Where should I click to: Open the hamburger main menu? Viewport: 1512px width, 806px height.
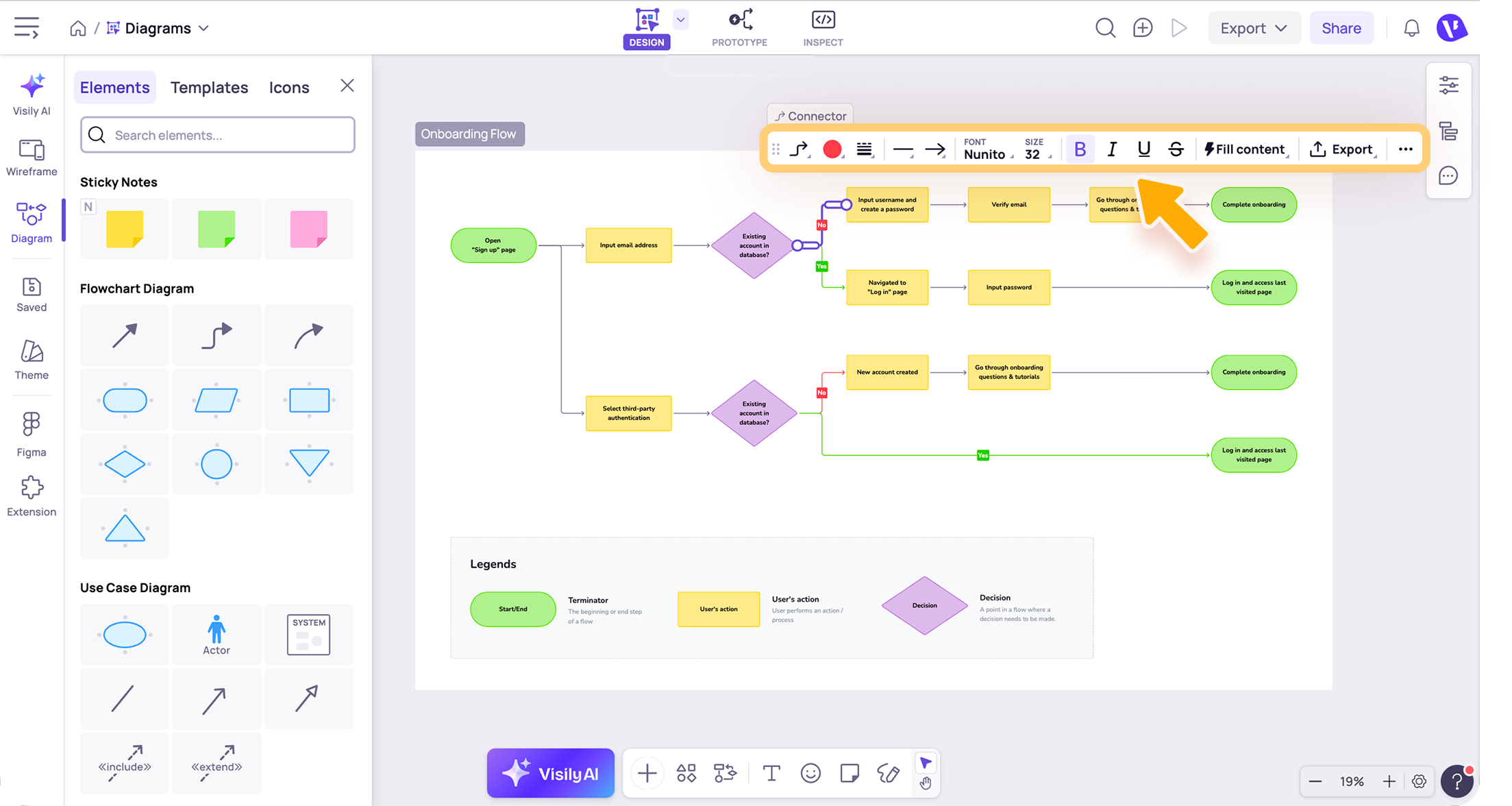27,28
